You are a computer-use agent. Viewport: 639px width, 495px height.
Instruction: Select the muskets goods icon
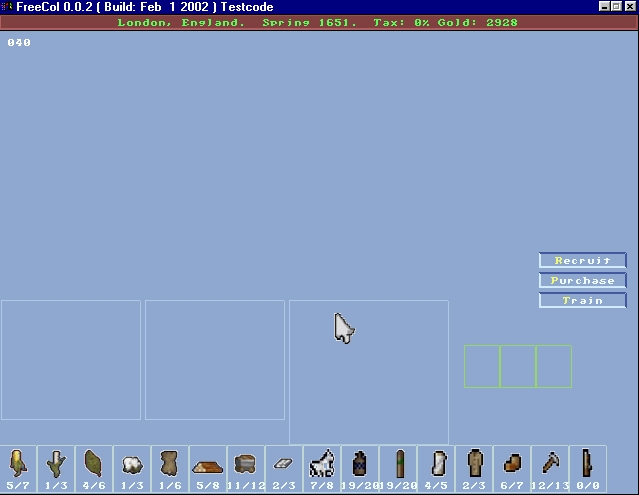(x=587, y=463)
